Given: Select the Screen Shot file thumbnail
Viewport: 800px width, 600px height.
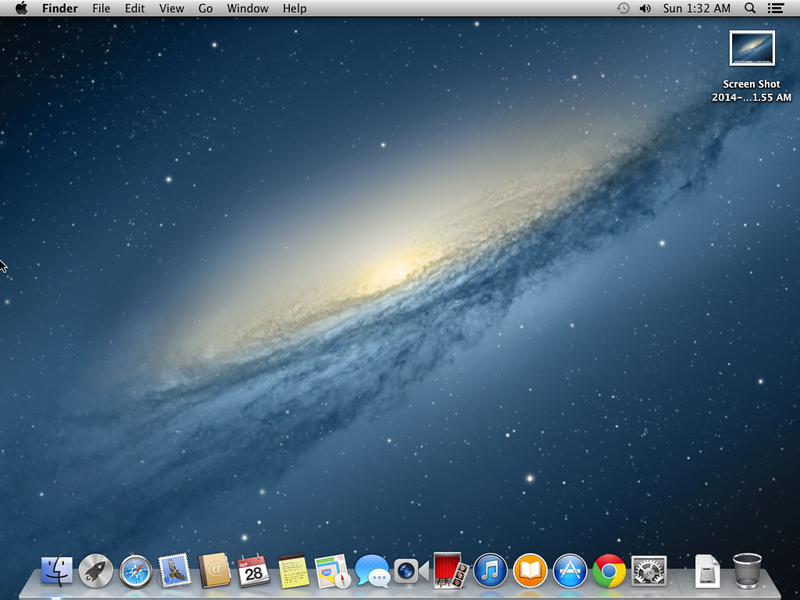Looking at the screenshot, I should (x=752, y=48).
